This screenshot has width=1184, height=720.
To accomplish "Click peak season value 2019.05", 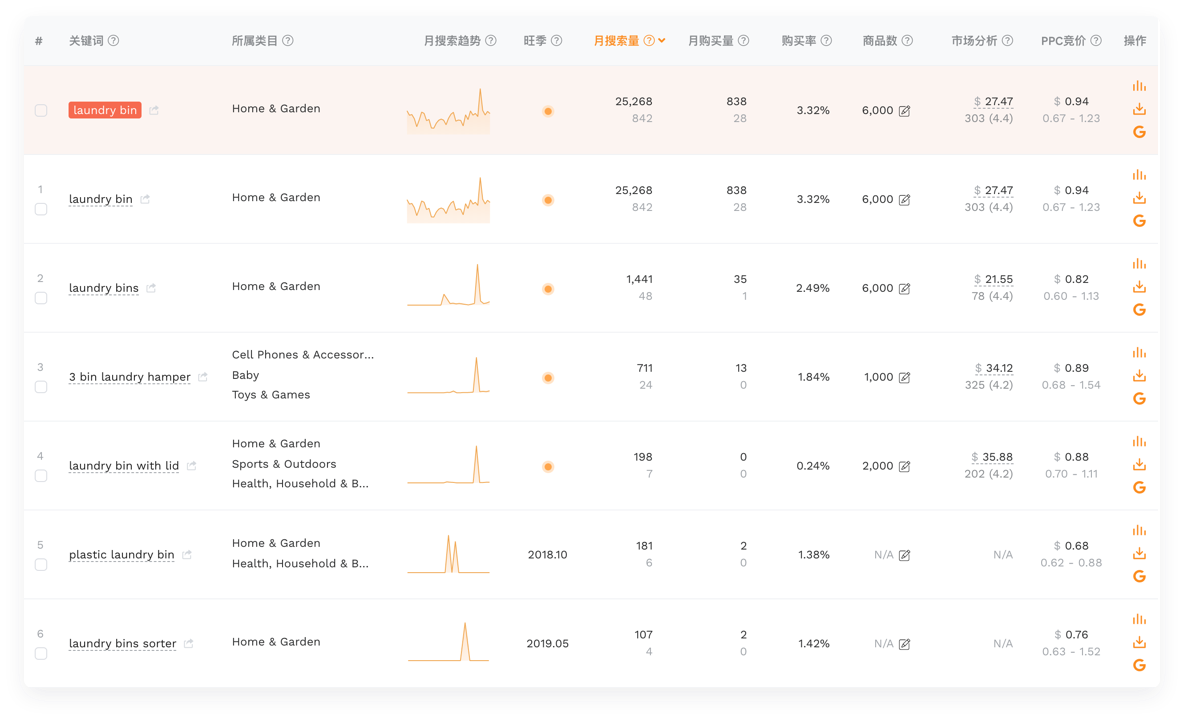I will click(547, 644).
